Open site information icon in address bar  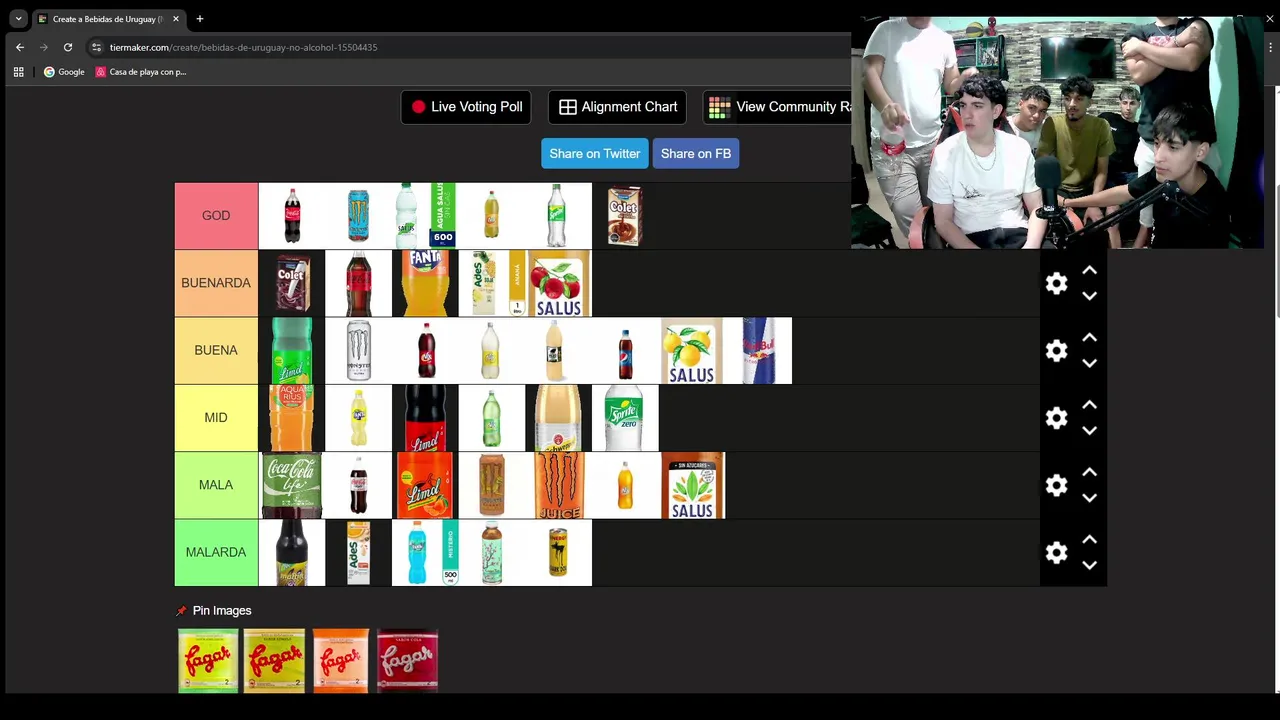[x=96, y=47]
